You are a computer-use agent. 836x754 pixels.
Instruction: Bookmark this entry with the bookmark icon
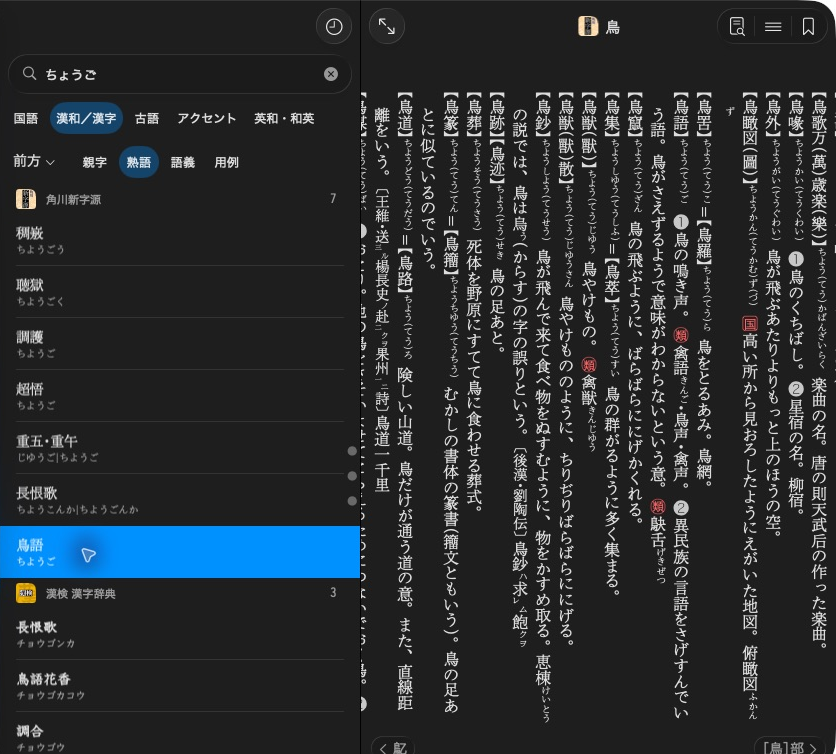point(808,27)
